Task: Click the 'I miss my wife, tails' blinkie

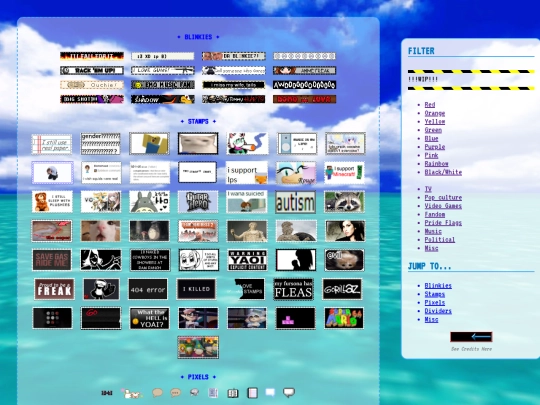Action: coord(234,85)
